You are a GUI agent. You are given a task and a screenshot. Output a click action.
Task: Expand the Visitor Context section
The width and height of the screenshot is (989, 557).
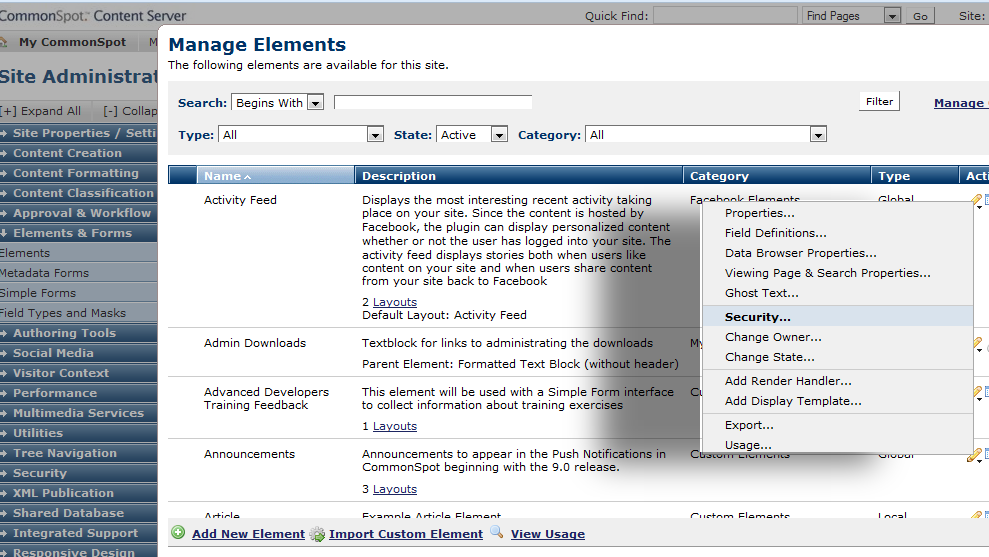[x=78, y=373]
